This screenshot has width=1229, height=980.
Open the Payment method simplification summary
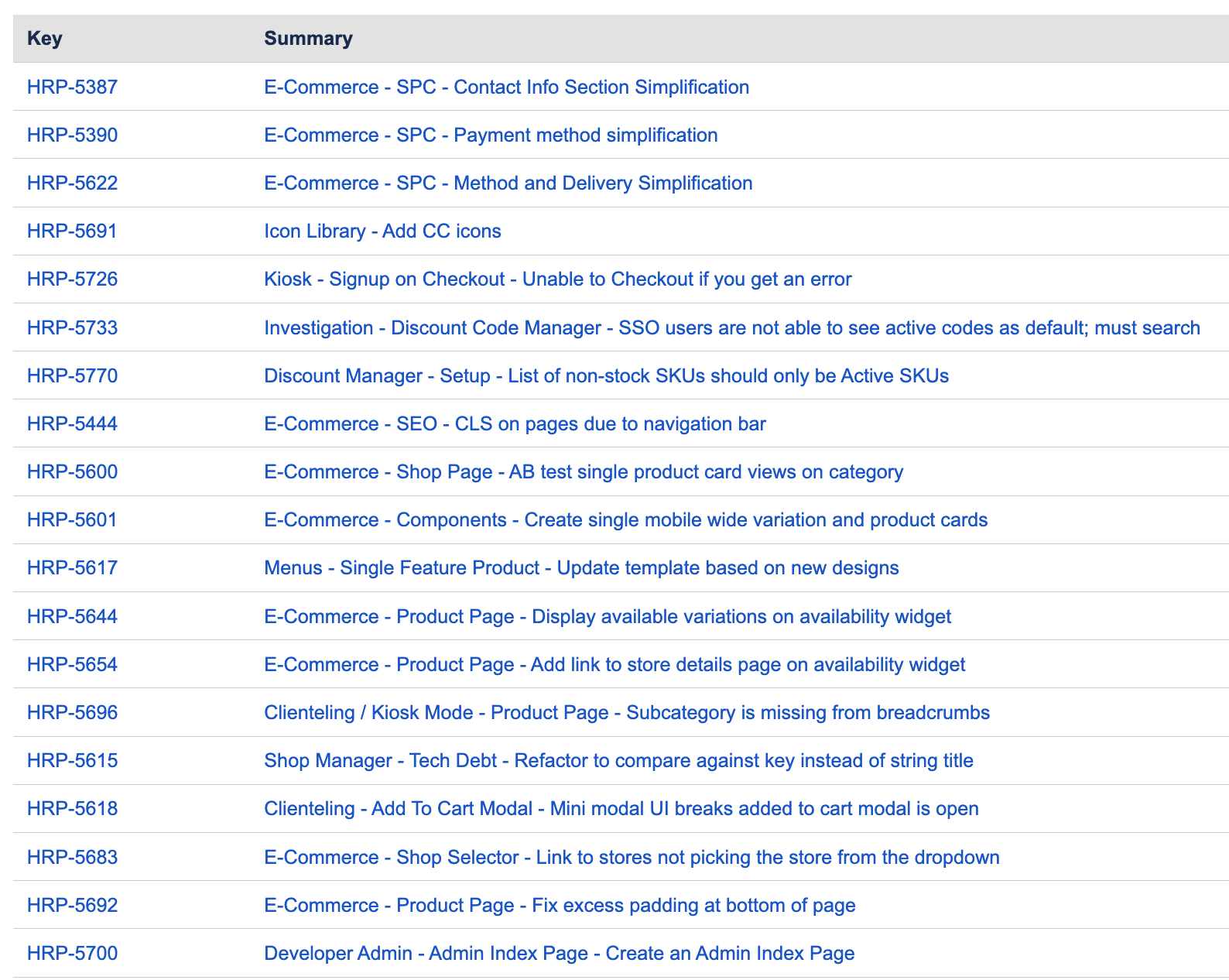tap(491, 135)
